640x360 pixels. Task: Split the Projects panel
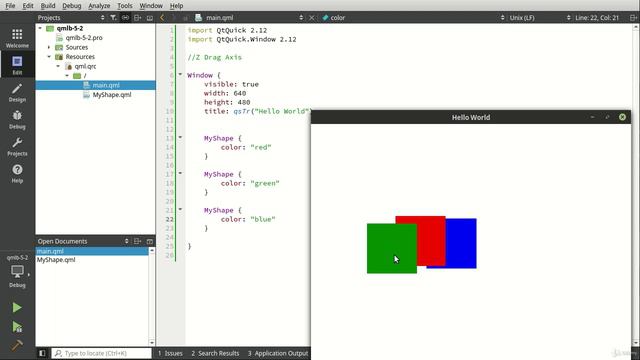coord(138,18)
